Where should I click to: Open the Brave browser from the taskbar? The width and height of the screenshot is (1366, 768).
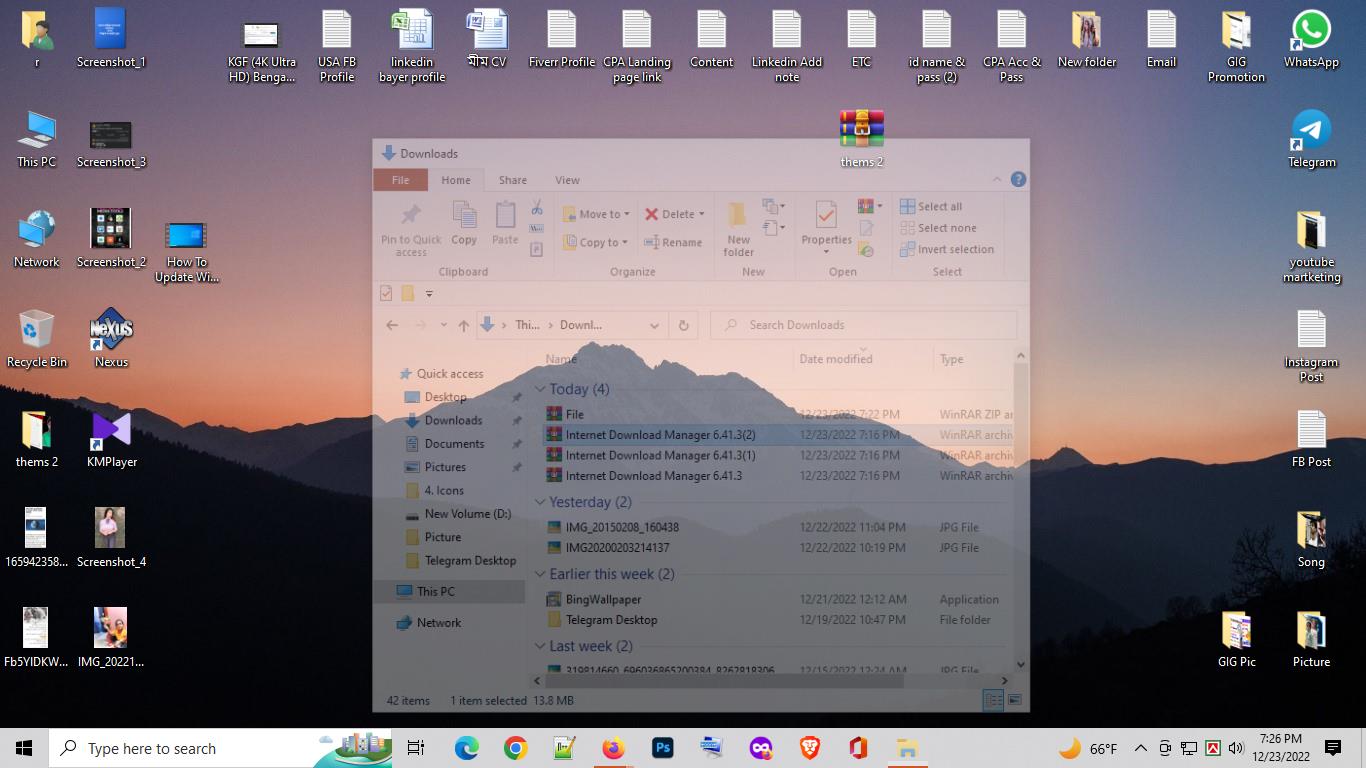[x=809, y=748]
